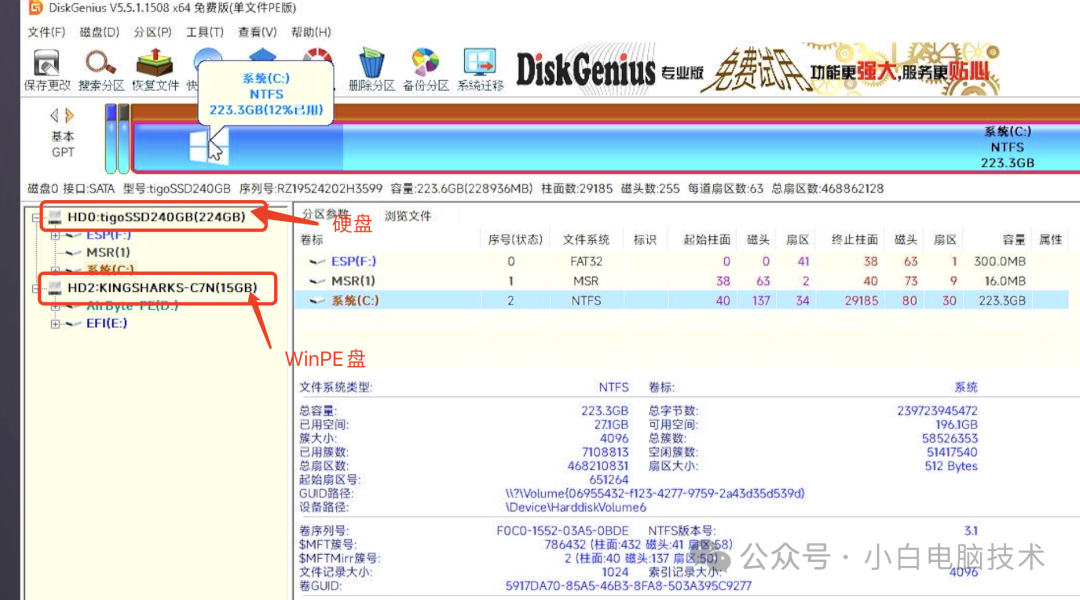Select HD2:KINGSHARKS-C7N(15GB) disk in tree
The height and width of the screenshot is (600, 1080).
pos(162,288)
